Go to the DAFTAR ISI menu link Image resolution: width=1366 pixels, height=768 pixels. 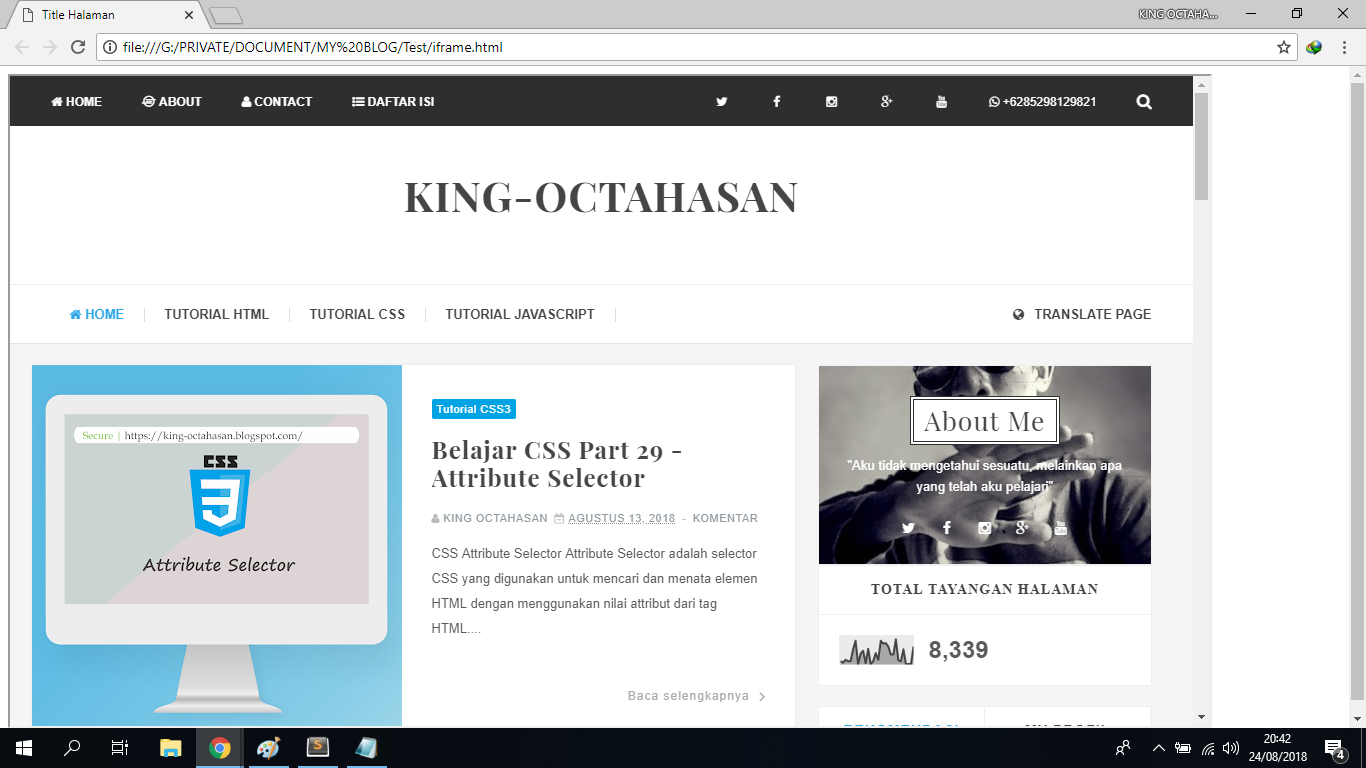click(x=393, y=102)
